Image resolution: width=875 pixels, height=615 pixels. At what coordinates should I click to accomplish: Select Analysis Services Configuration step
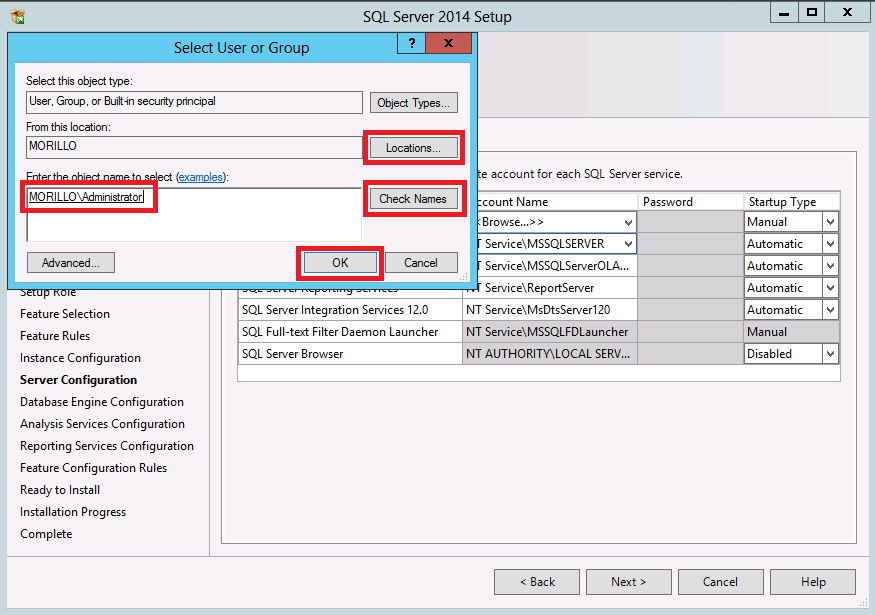click(x=102, y=424)
